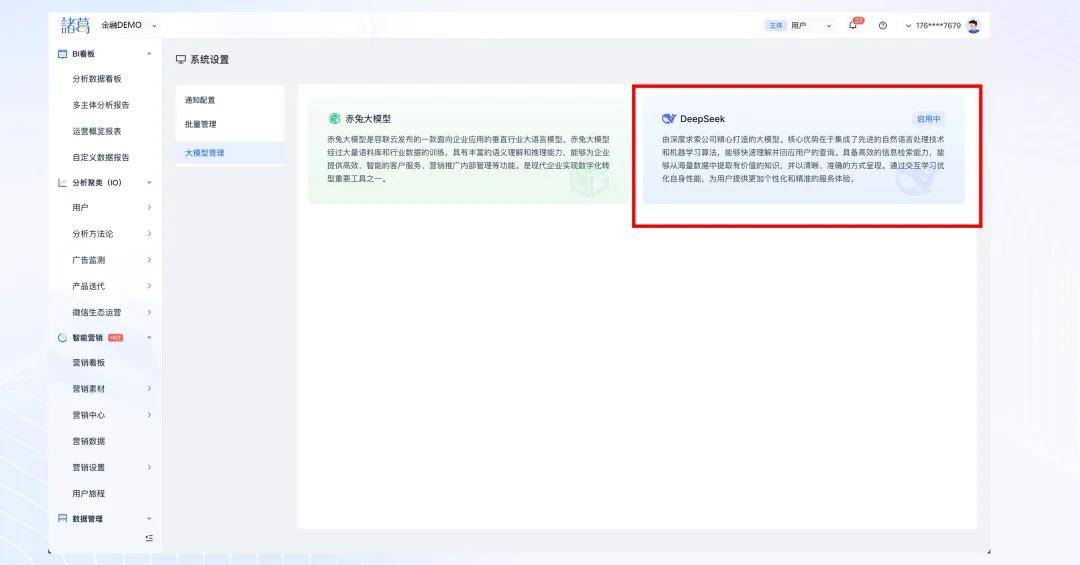
Task: Select the DeepSeek model card title
Action: 702,119
